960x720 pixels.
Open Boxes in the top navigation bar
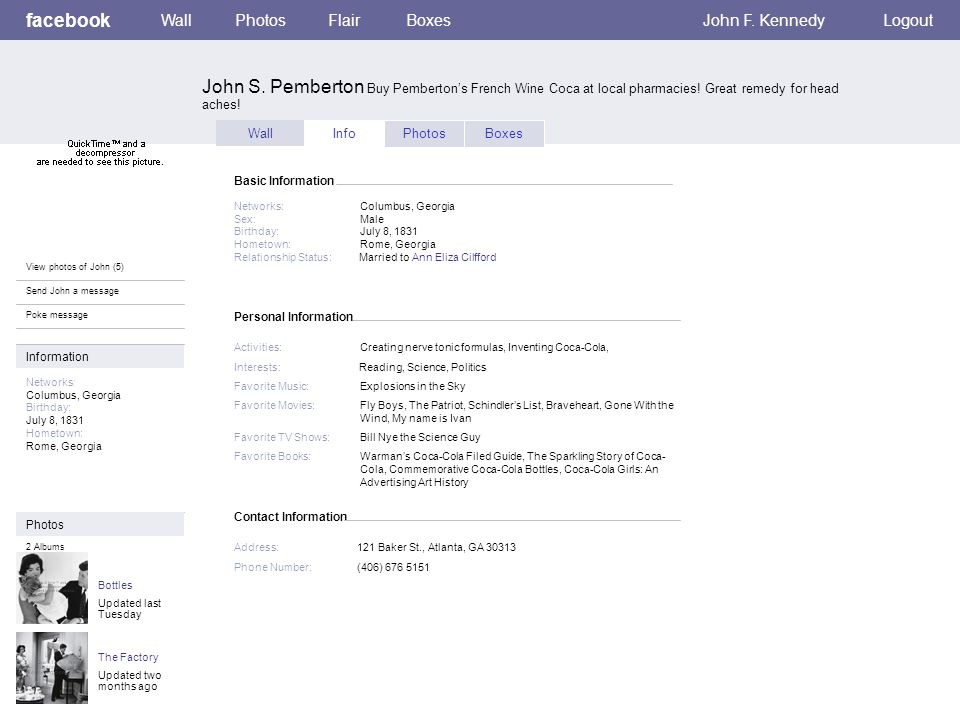coord(428,20)
